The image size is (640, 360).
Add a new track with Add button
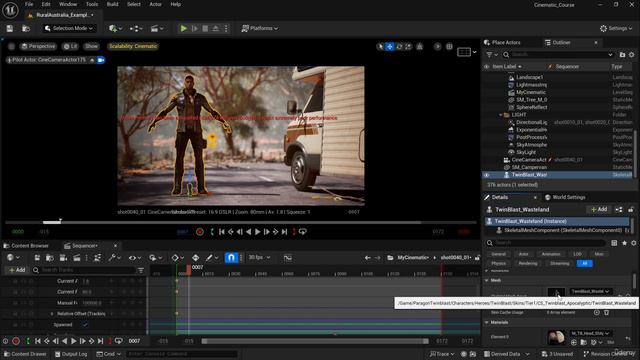coord(17,270)
